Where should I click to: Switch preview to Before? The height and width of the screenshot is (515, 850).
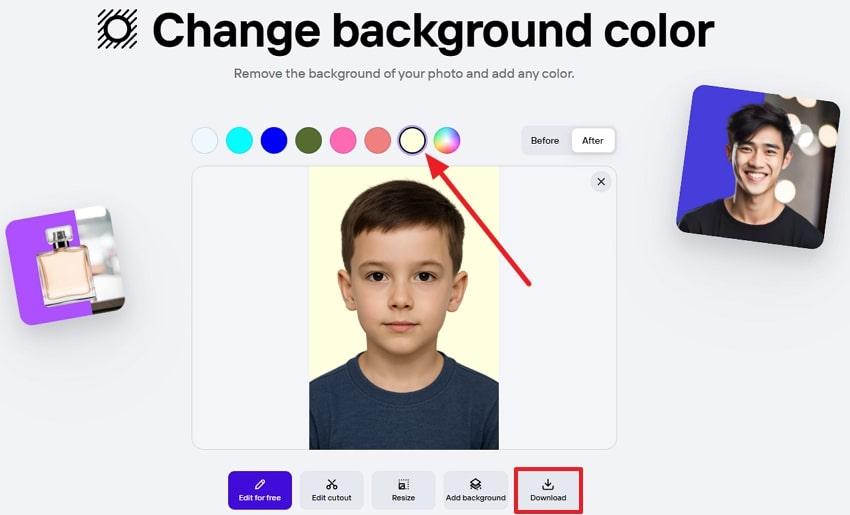[x=545, y=140]
